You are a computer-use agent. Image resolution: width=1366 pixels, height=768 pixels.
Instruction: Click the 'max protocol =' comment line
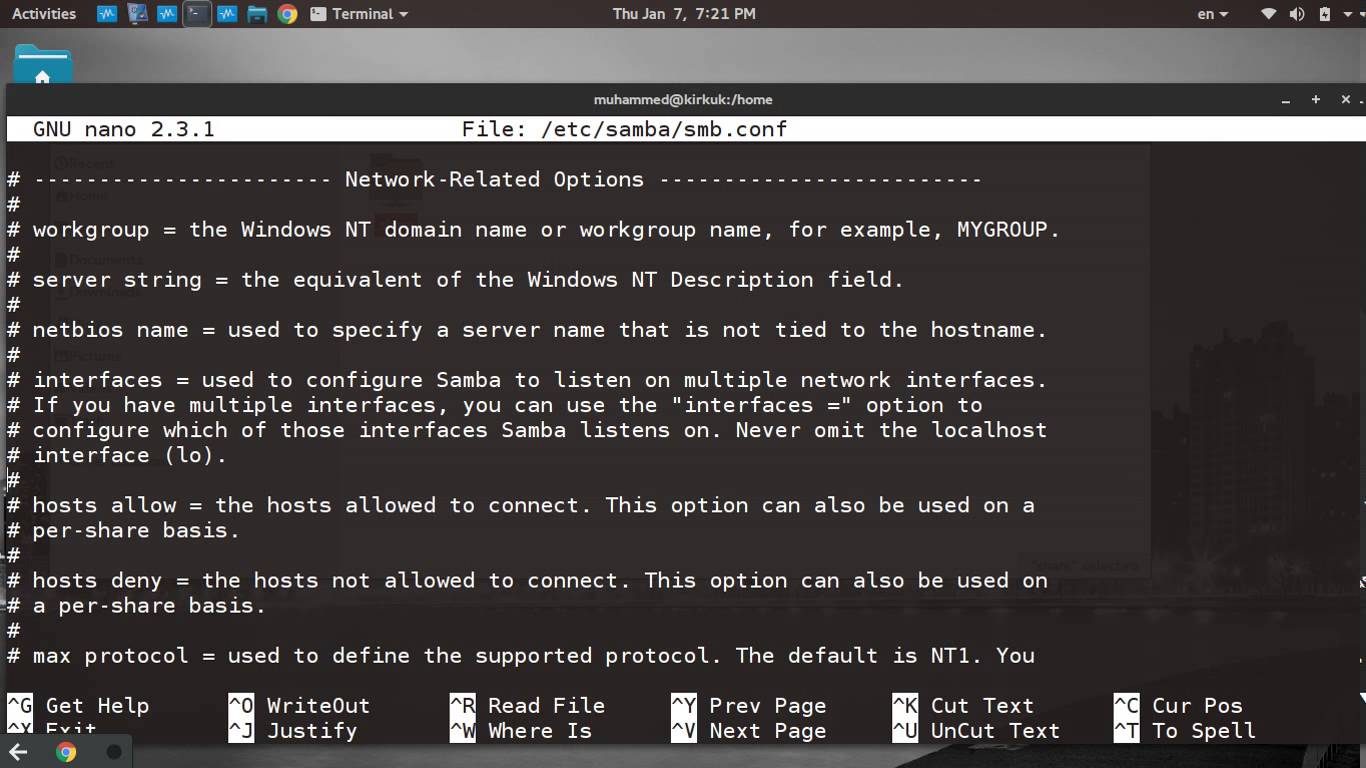pyautogui.click(x=521, y=656)
